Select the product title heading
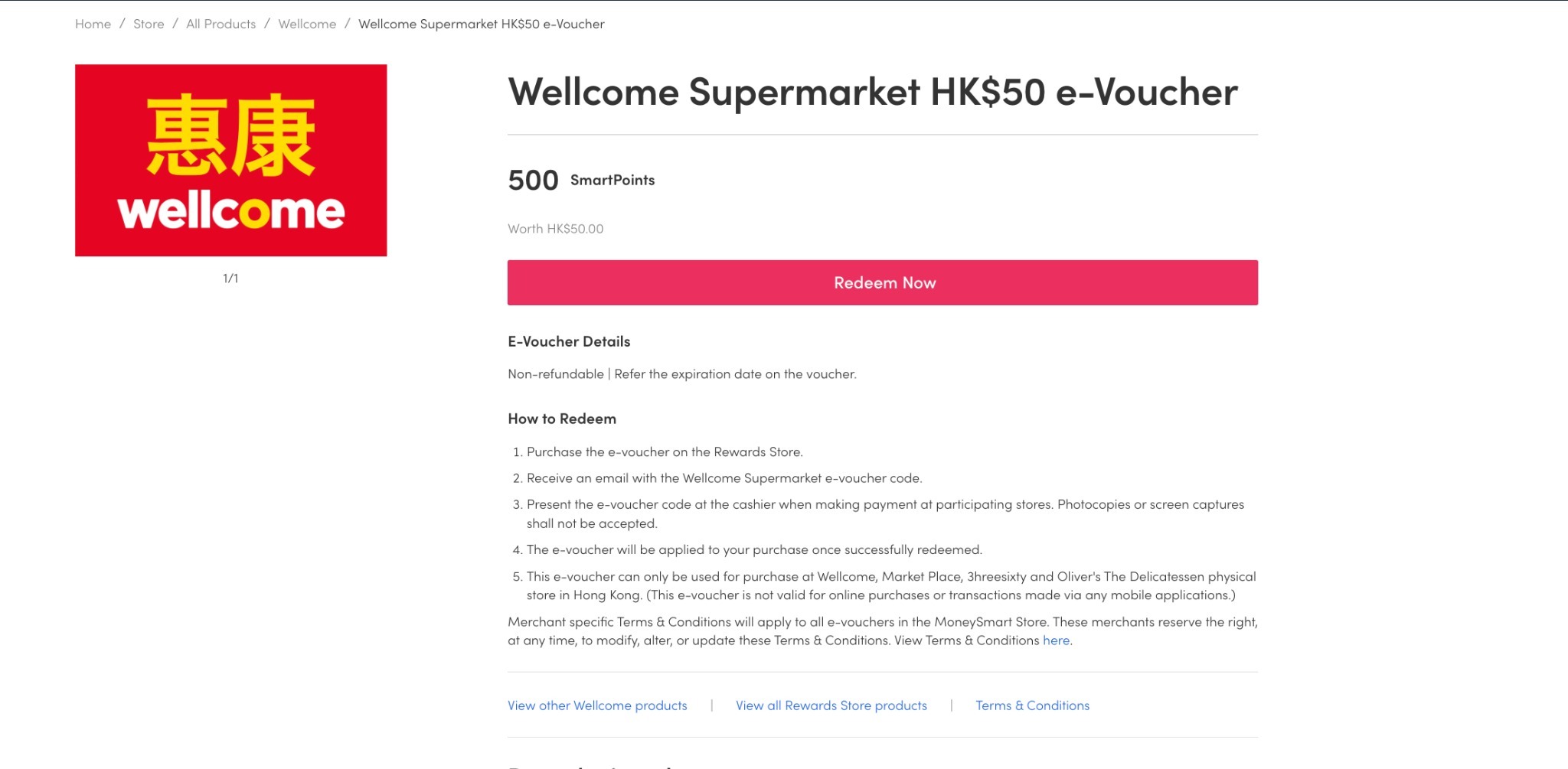Image resolution: width=1568 pixels, height=769 pixels. 872,93
